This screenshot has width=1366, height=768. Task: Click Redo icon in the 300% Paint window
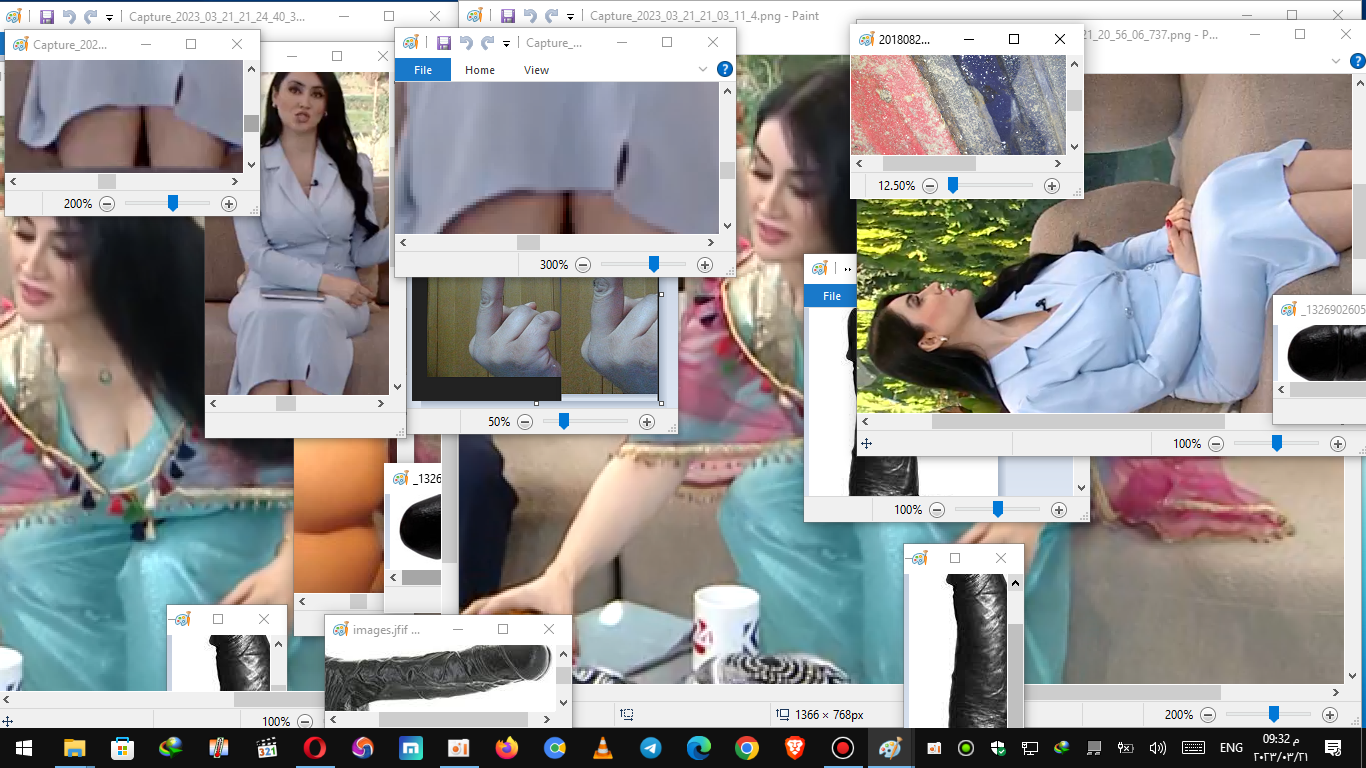point(487,43)
